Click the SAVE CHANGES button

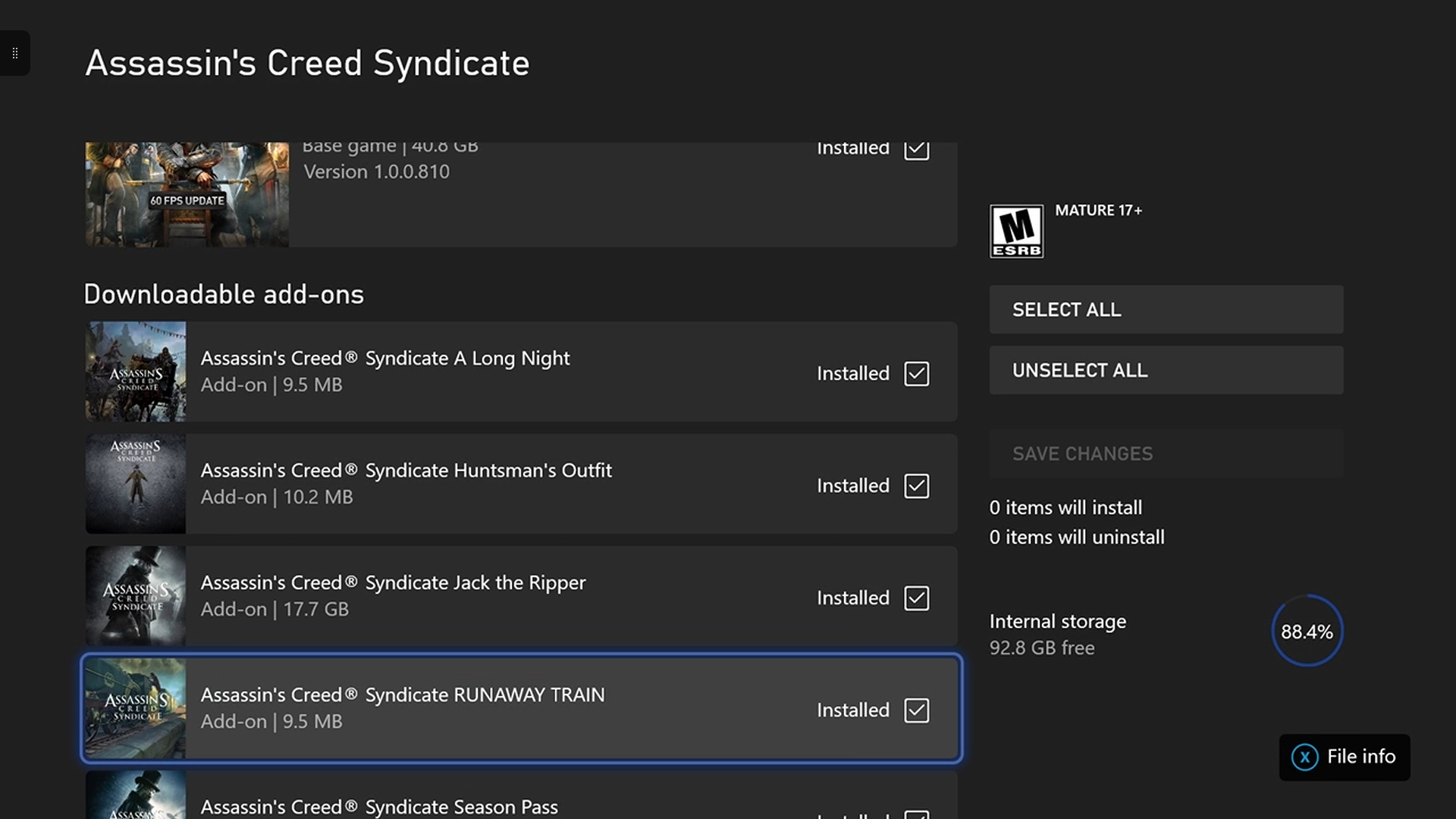pos(1166,453)
